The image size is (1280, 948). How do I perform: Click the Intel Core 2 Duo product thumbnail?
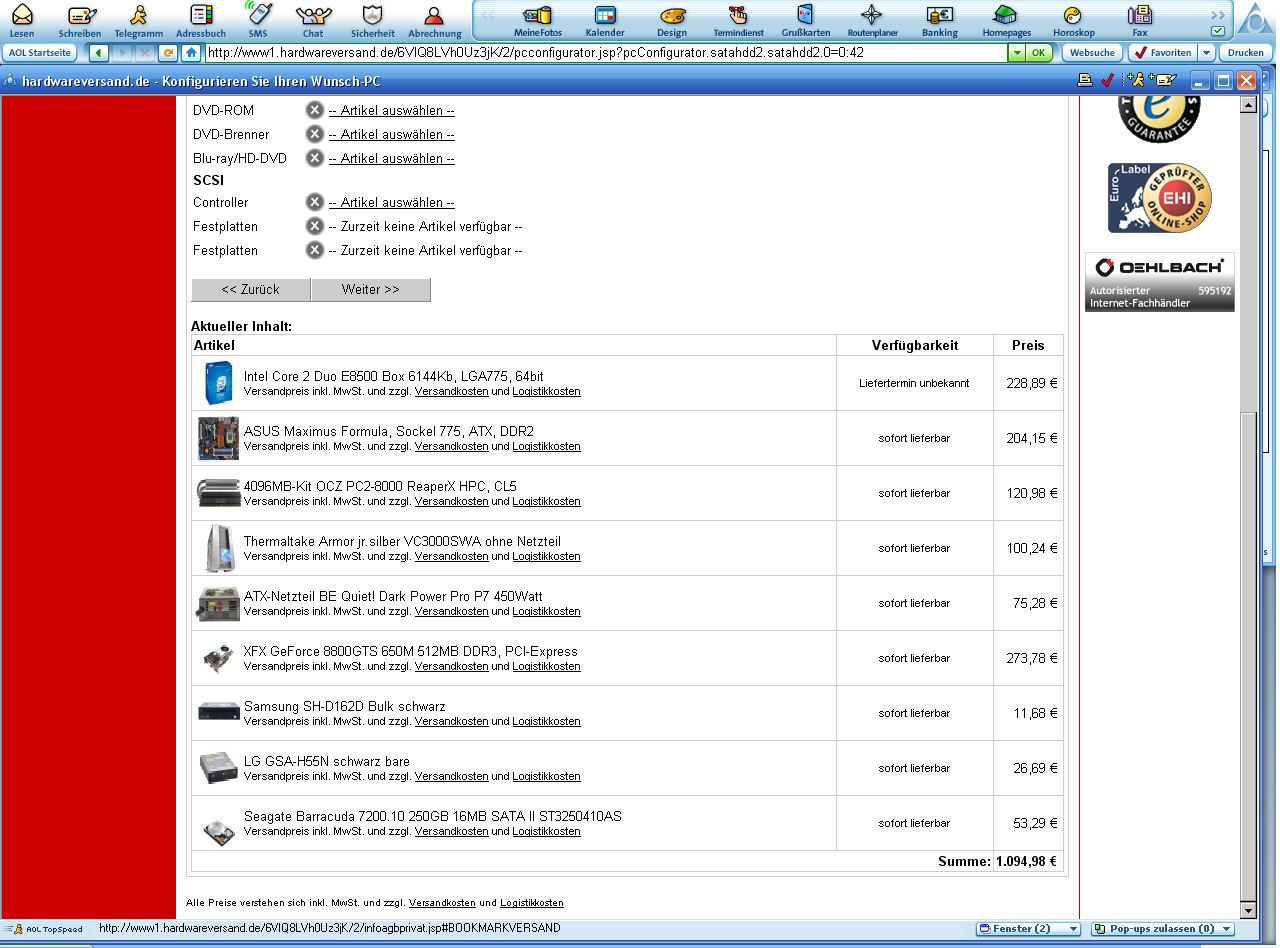coord(218,383)
